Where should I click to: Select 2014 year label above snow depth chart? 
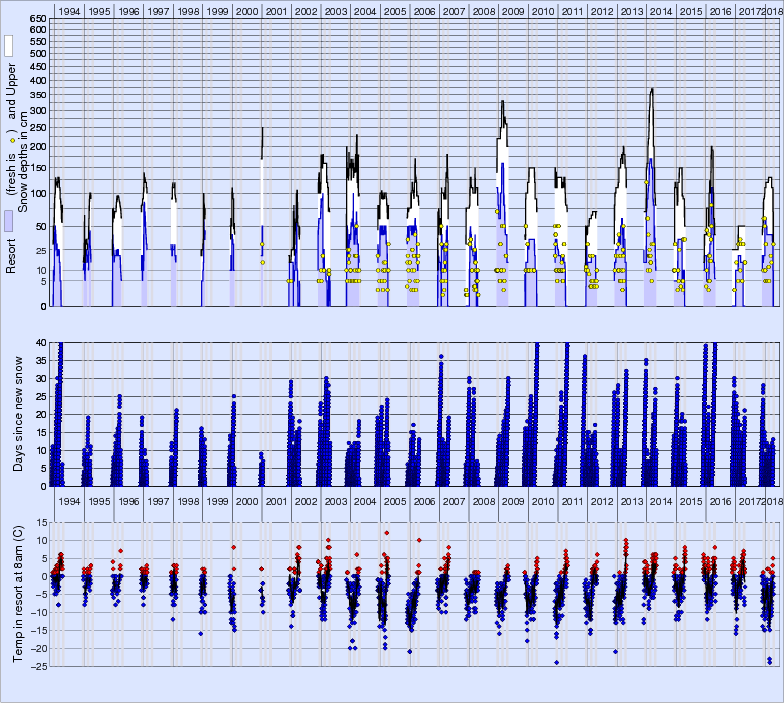coord(660,11)
